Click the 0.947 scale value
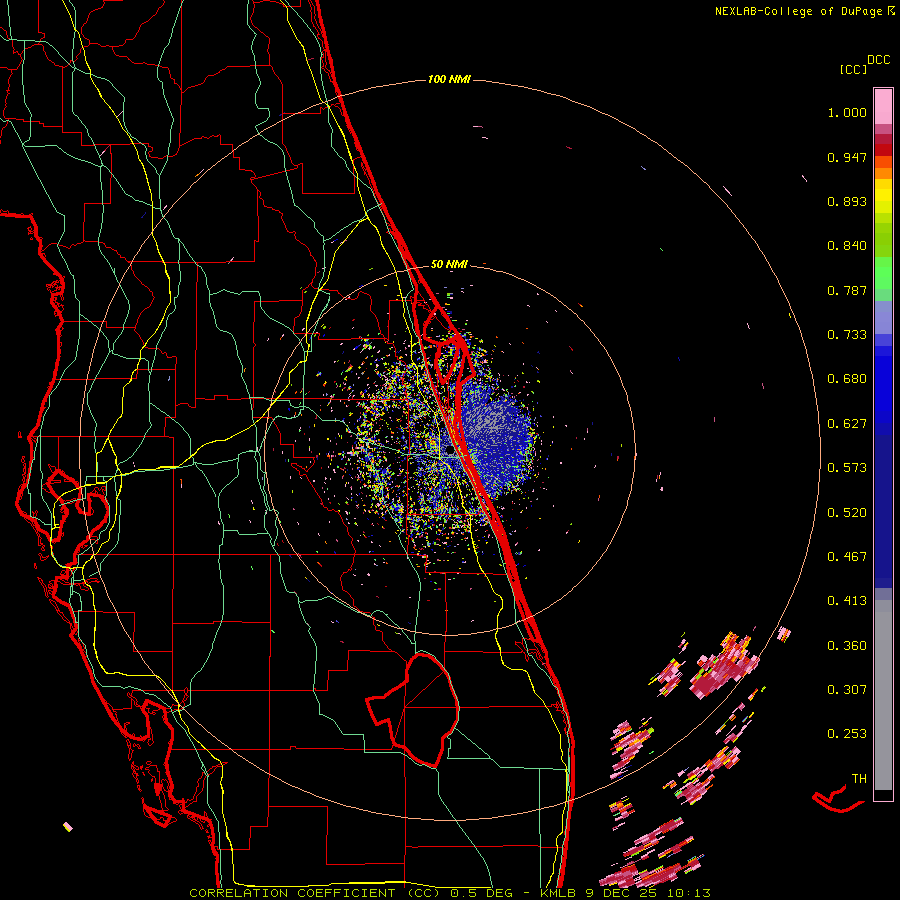This screenshot has width=900, height=900. click(x=847, y=157)
